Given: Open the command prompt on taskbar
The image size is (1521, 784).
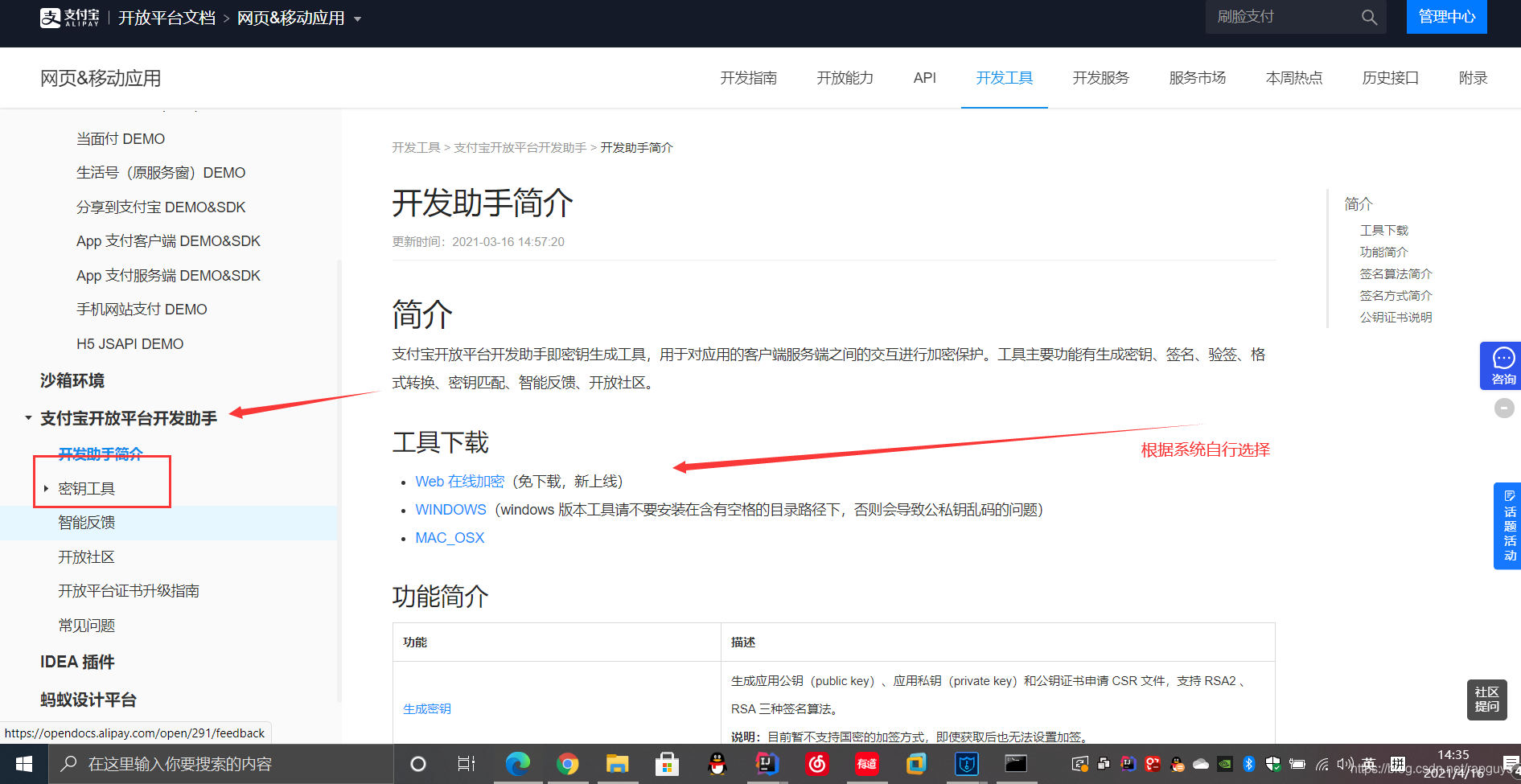Looking at the screenshot, I should tap(1016, 764).
